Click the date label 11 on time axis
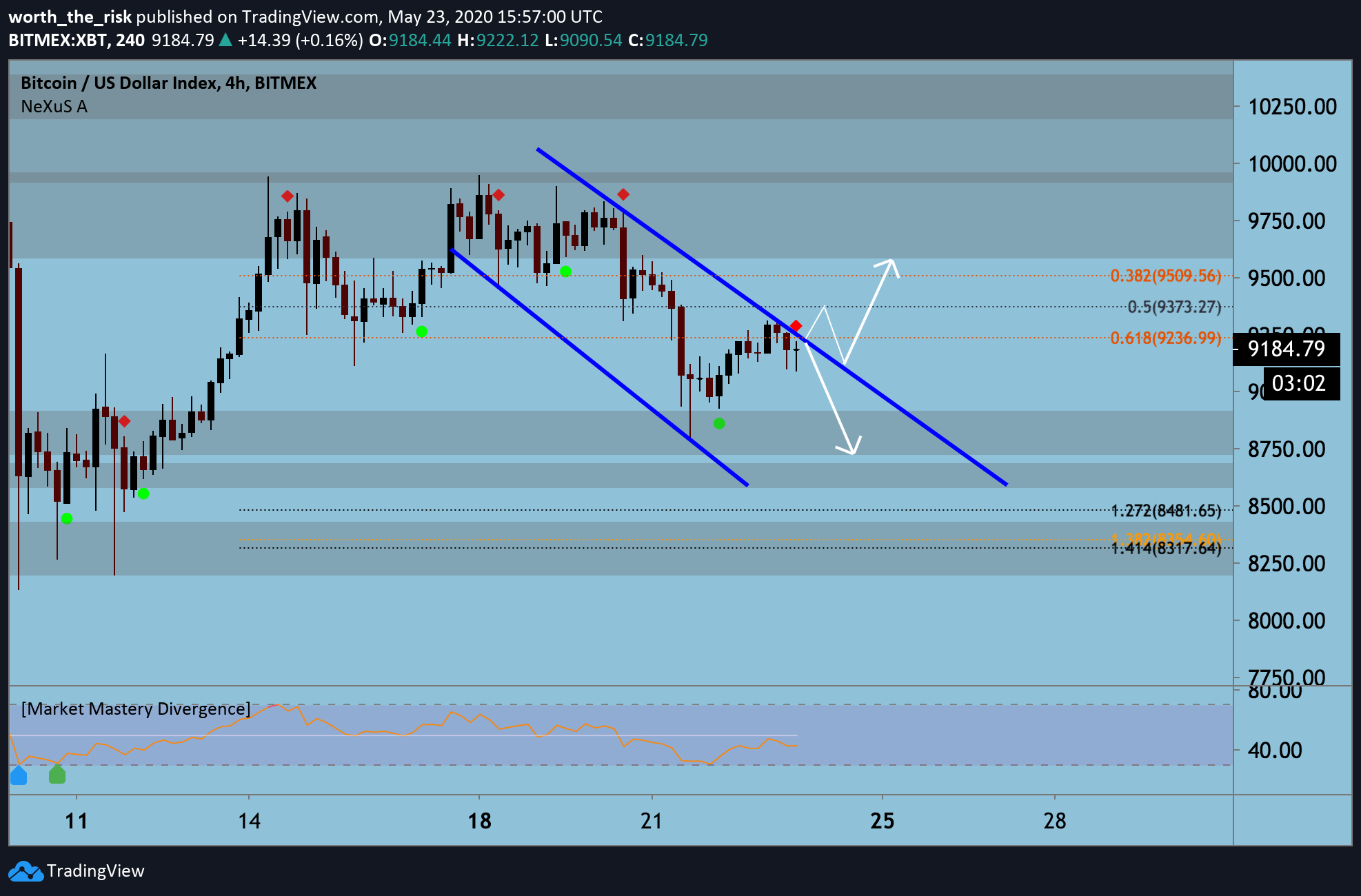The height and width of the screenshot is (896, 1361). (x=77, y=821)
